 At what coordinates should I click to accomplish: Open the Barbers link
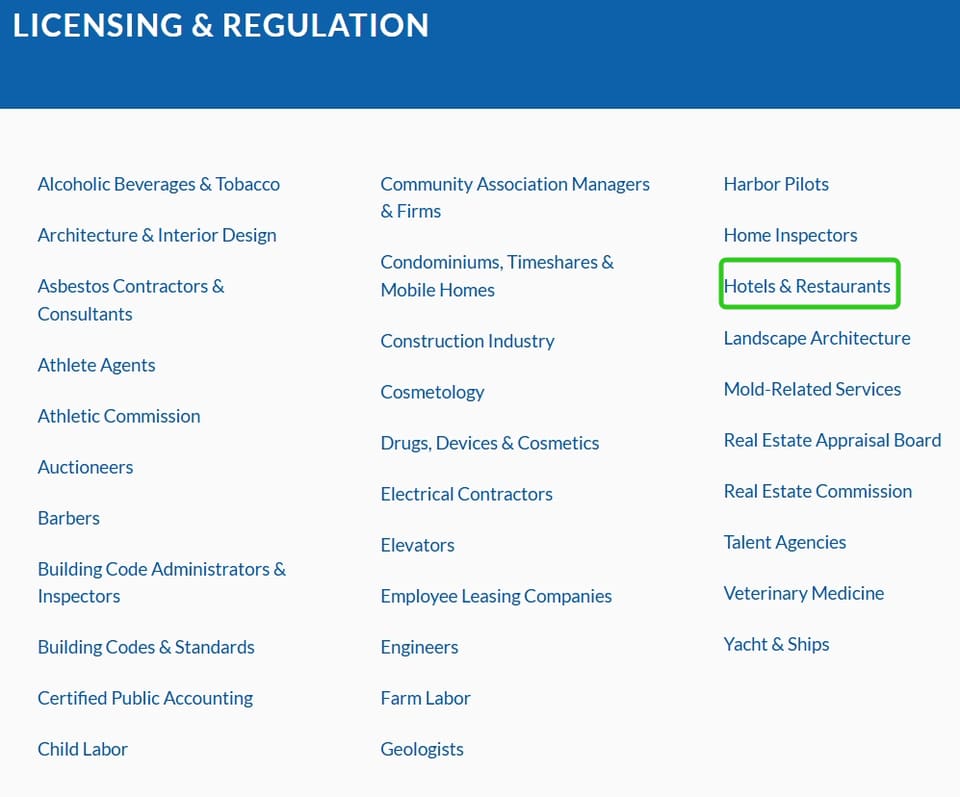pos(69,518)
